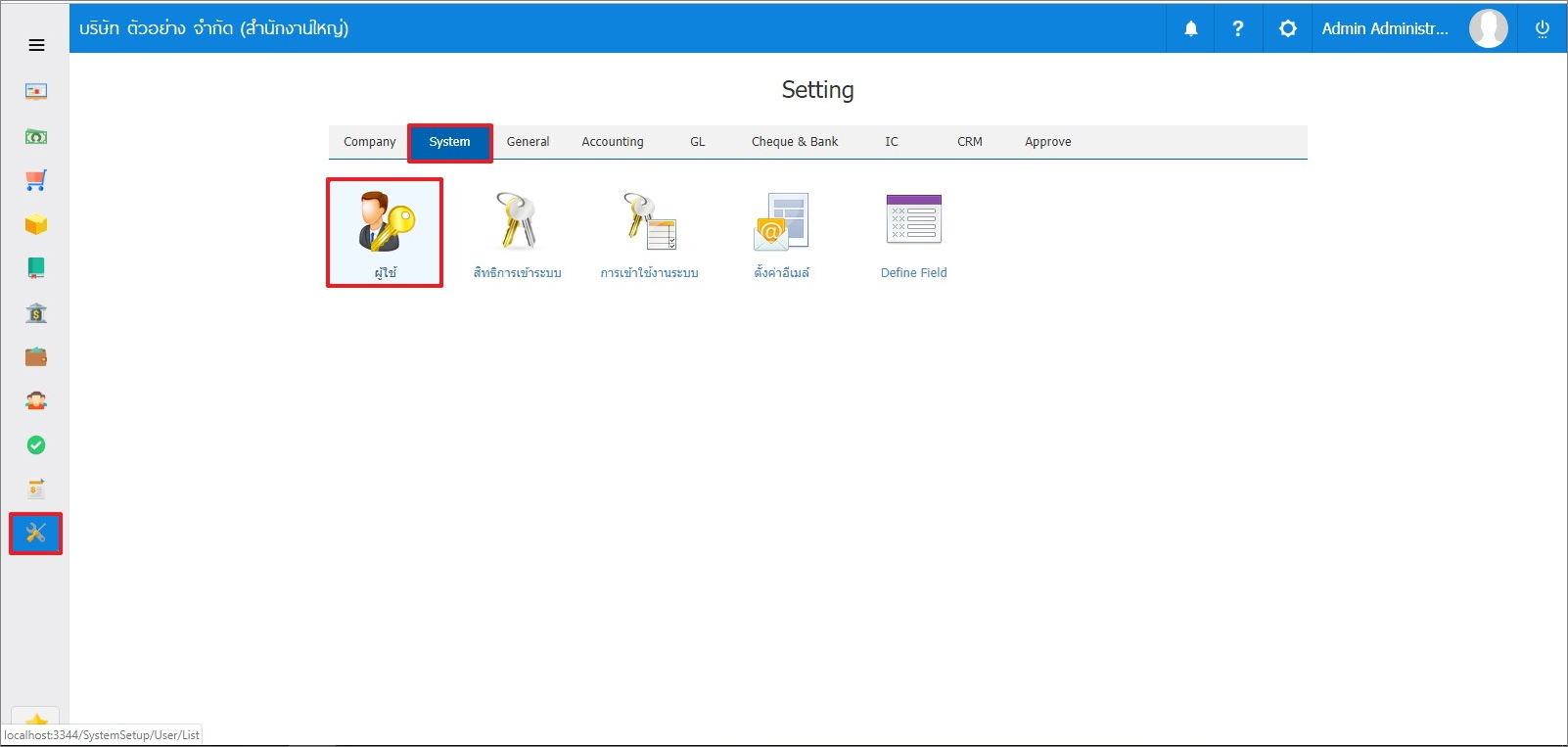Click the user avatar picture

[1489, 28]
